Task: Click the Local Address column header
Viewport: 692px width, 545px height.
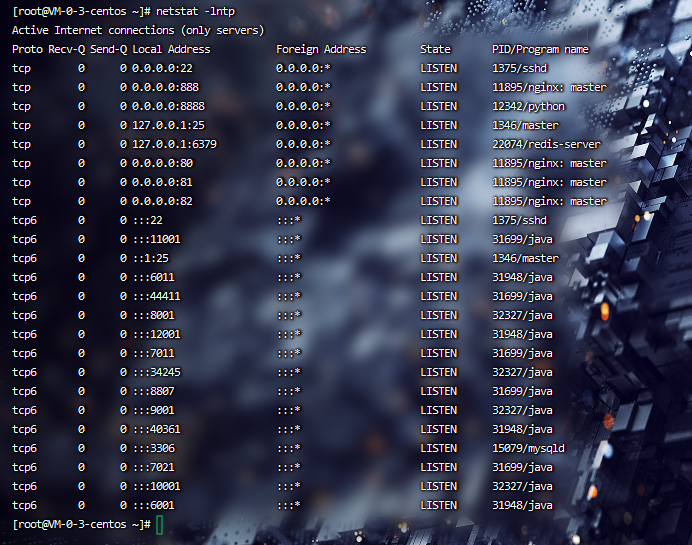Action: click(x=171, y=49)
